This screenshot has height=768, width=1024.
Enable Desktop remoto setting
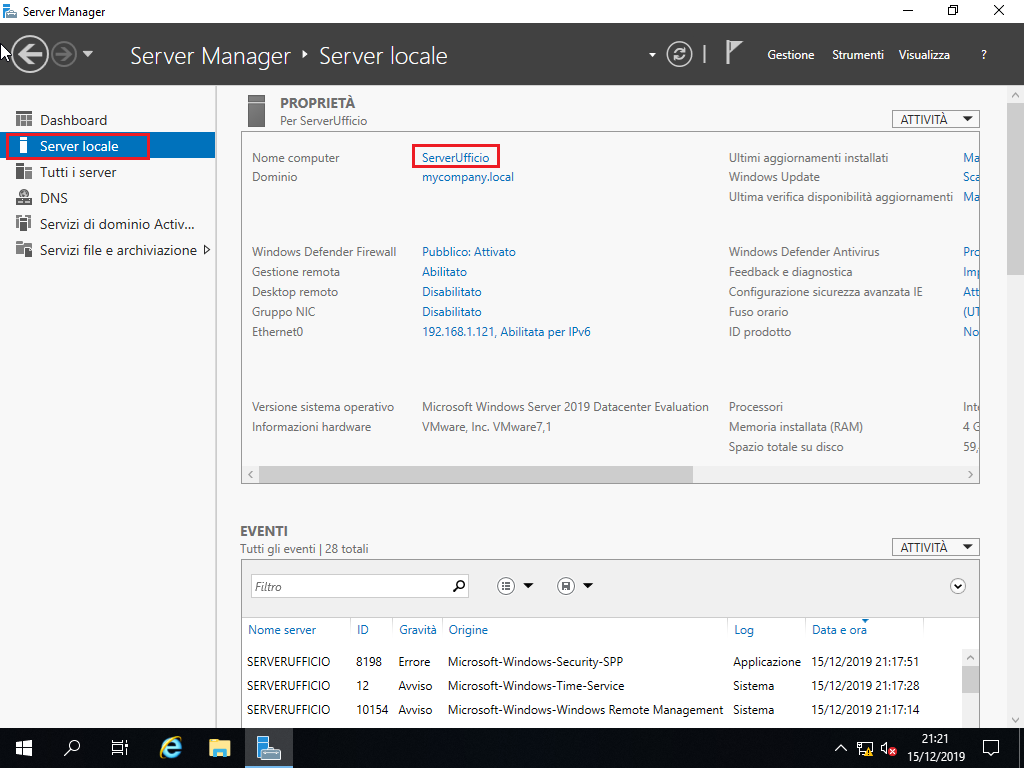[x=451, y=291]
